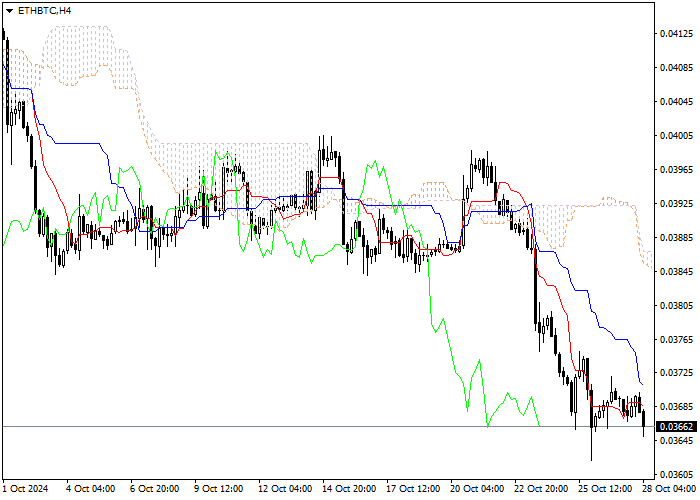Select the 22 Oct 20:00 time label

[542, 489]
